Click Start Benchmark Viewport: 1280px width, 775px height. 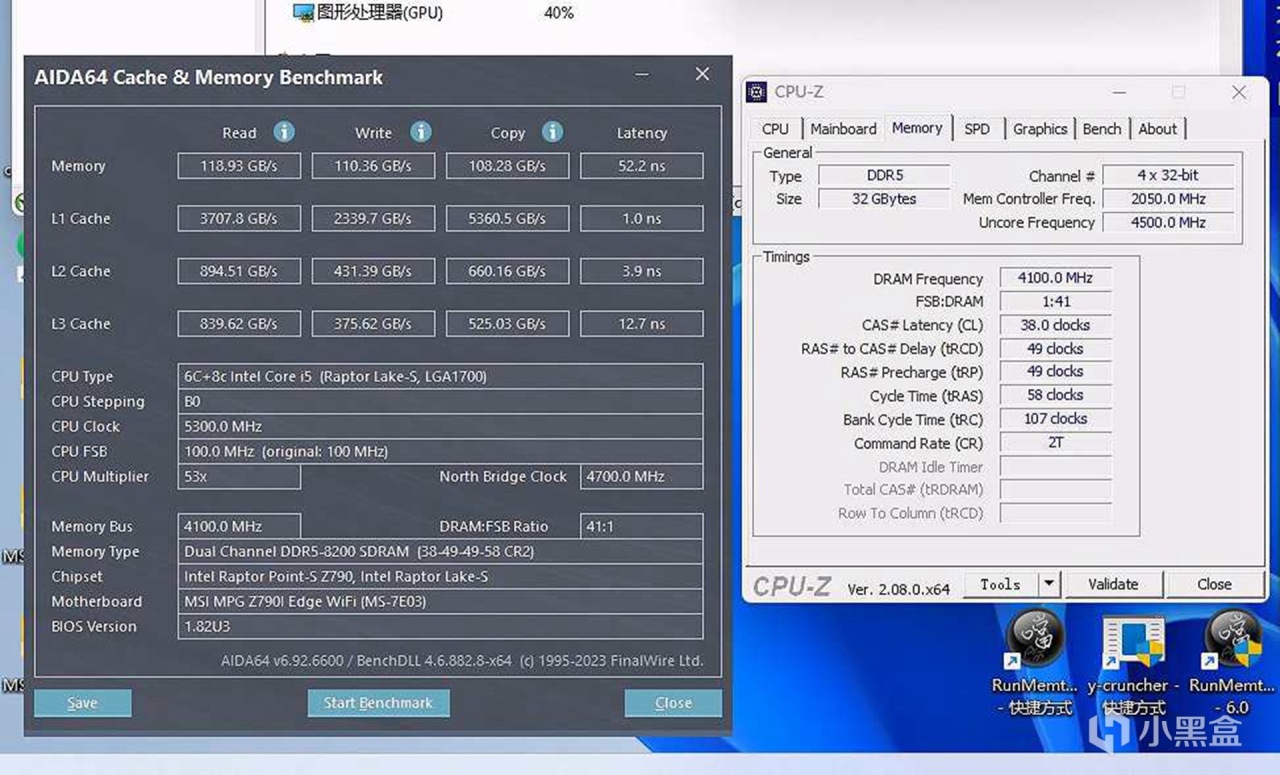coord(378,703)
